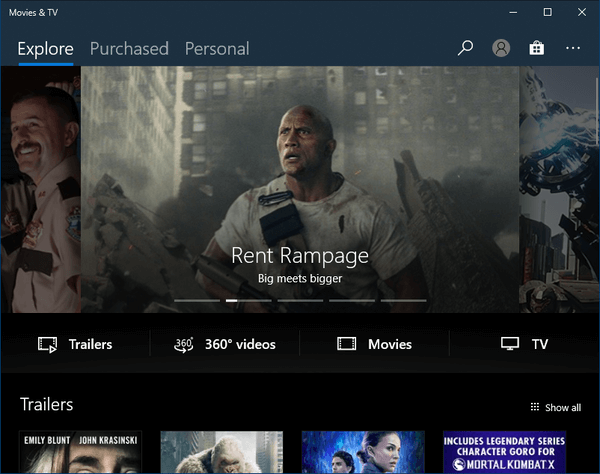Image resolution: width=600 pixels, height=474 pixels.
Task: Show the next slide with the robot
Action: coord(557,189)
